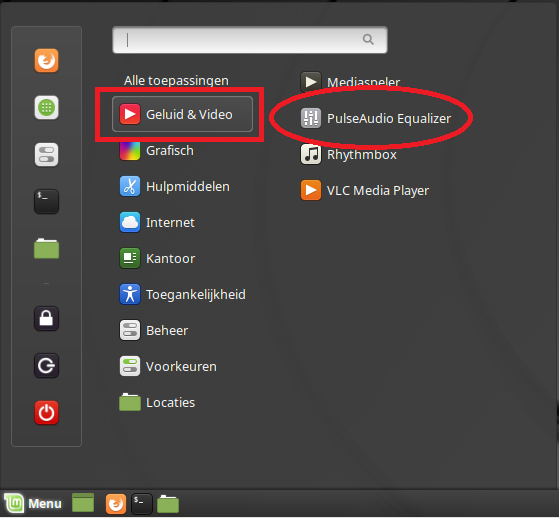This screenshot has height=518, width=559.
Task: Click the red power off icon
Action: point(46,412)
